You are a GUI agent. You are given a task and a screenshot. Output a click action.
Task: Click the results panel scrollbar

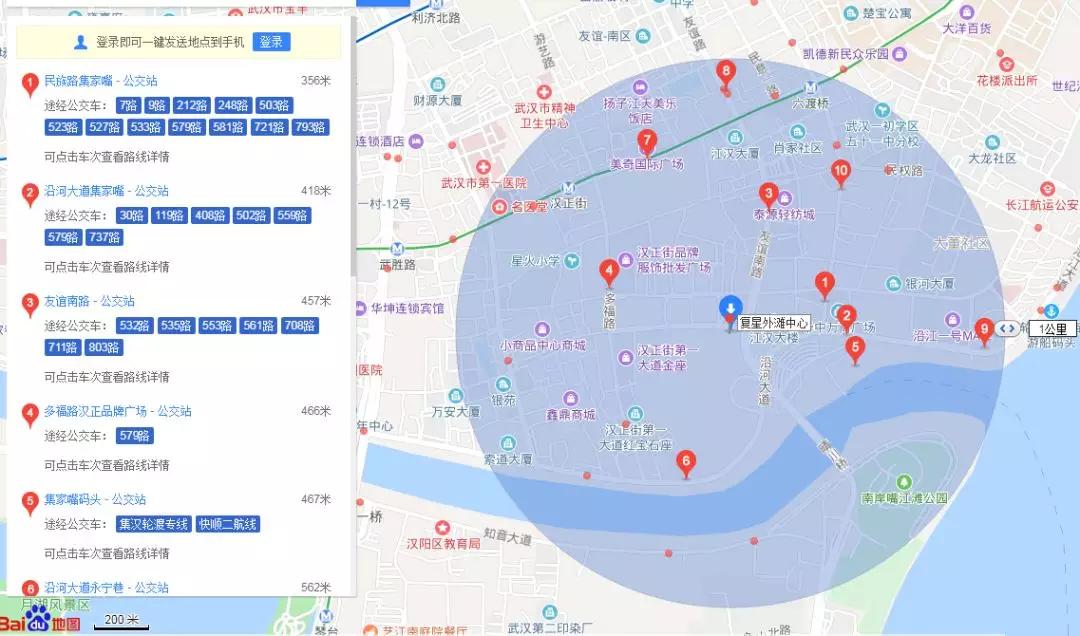[x=354, y=145]
